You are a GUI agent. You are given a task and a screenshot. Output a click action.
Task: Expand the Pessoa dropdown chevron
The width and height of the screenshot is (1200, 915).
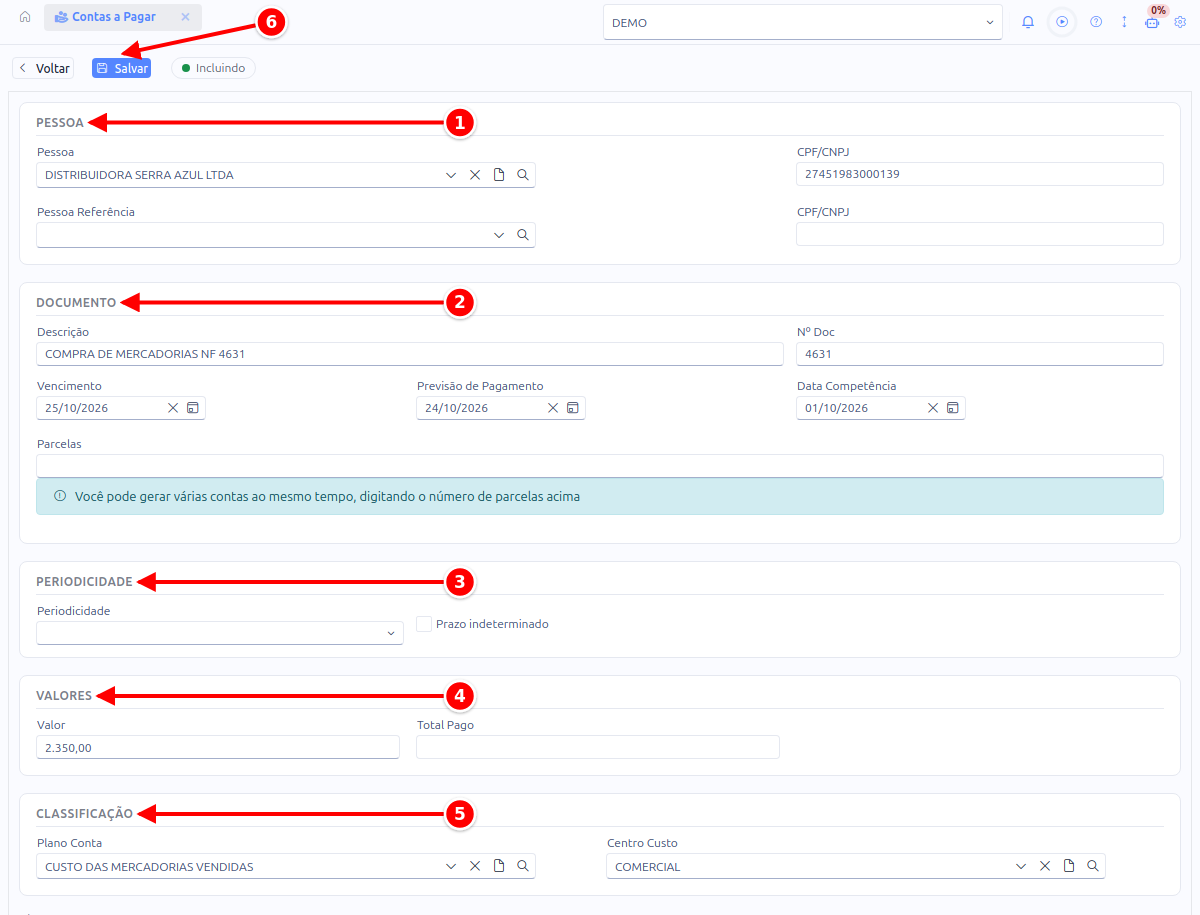tap(451, 175)
